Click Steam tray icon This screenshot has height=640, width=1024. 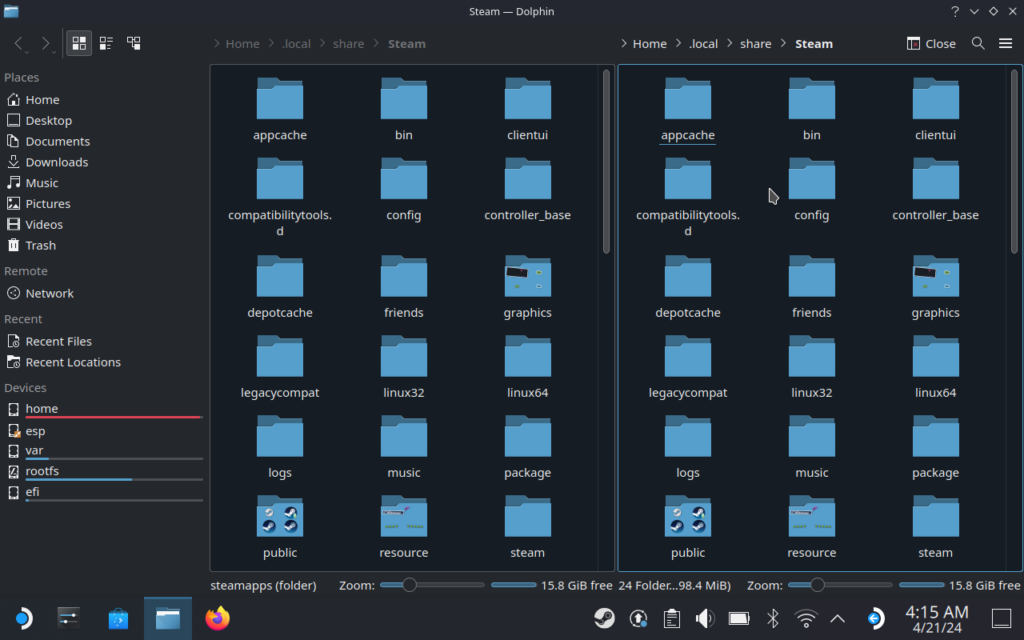click(604, 618)
